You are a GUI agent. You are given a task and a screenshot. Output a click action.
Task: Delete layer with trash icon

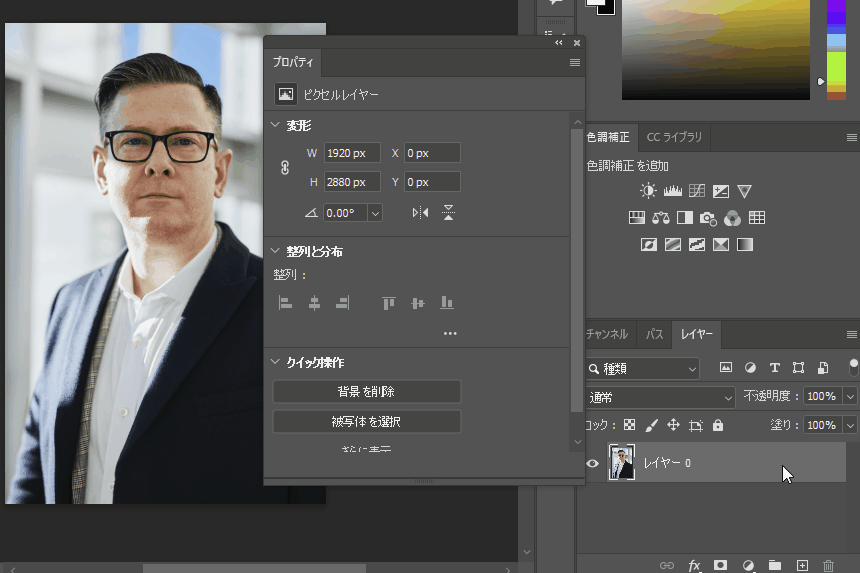click(829, 565)
